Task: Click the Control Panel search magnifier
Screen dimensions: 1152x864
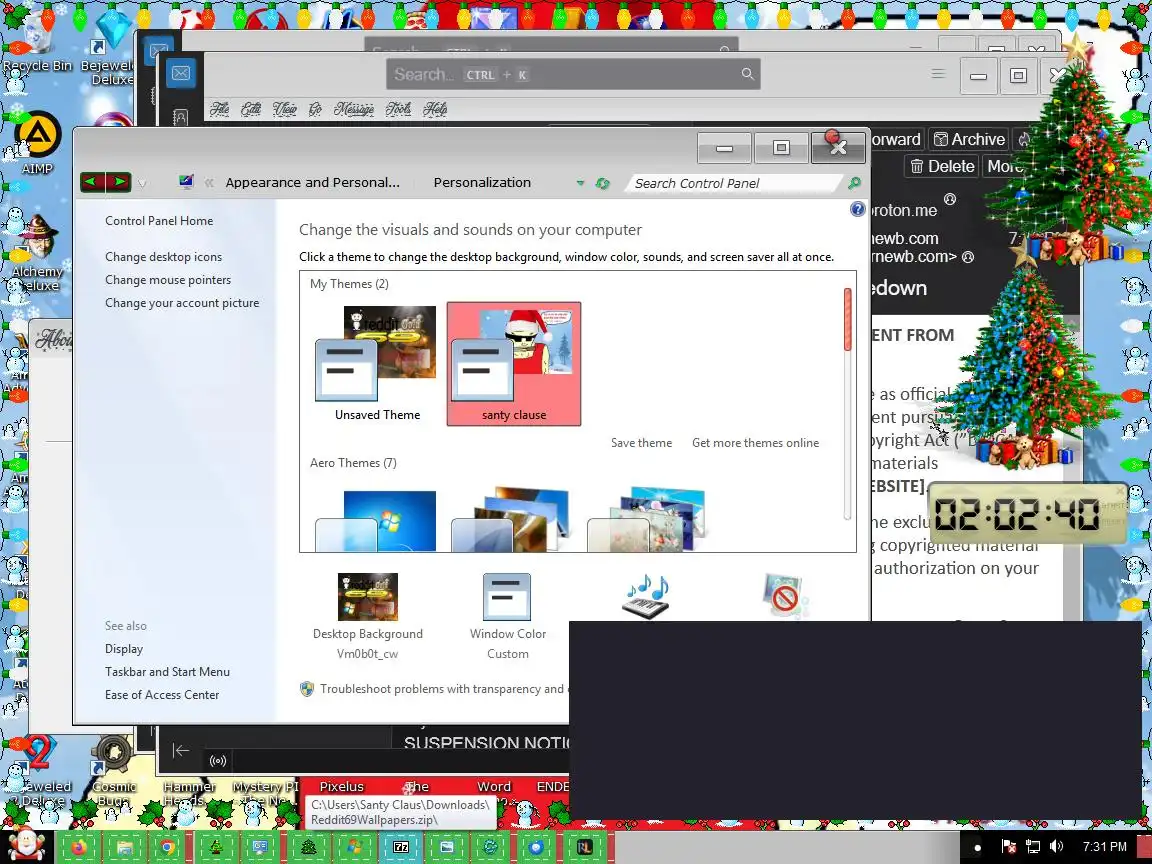Action: pos(854,183)
